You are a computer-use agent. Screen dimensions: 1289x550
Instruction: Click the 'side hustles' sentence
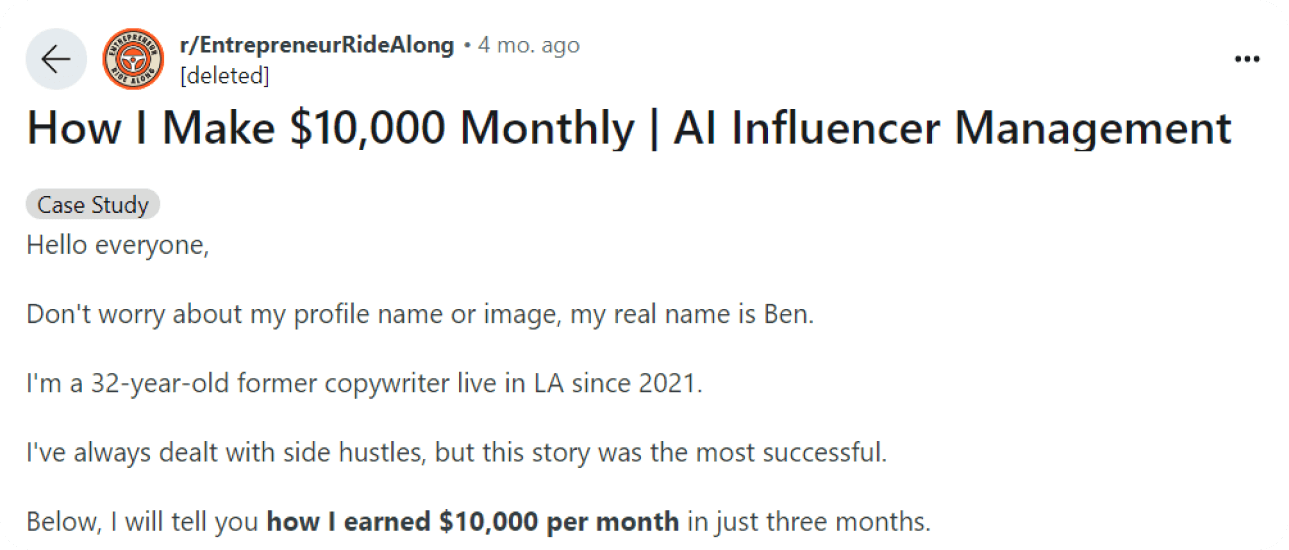click(456, 453)
